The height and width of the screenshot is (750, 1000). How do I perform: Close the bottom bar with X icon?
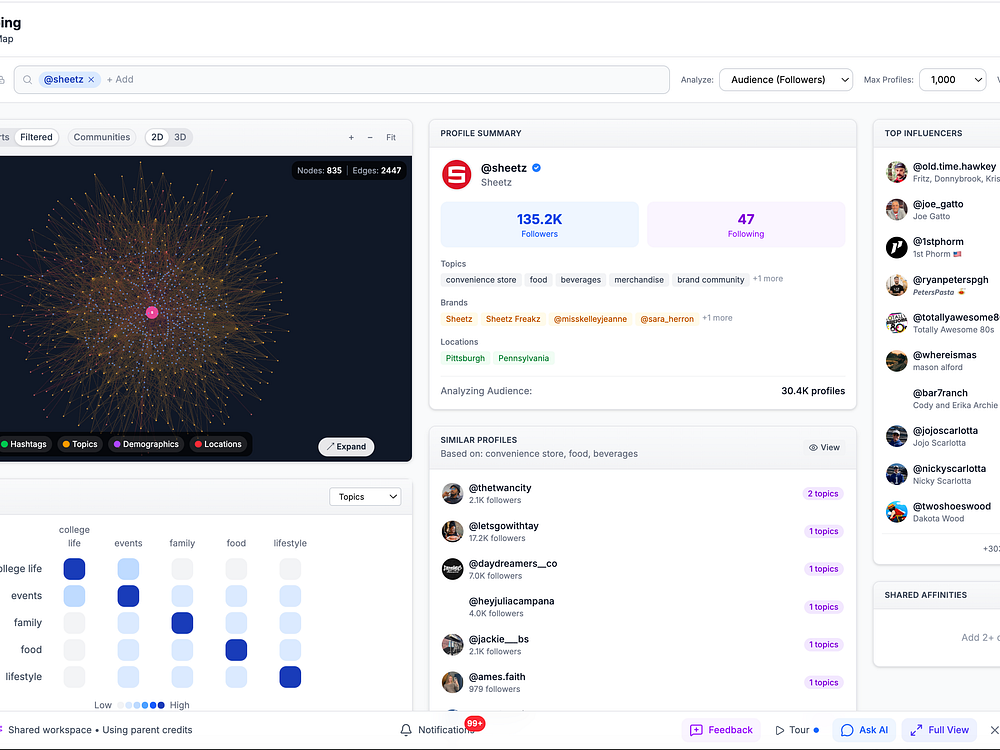(x=994, y=730)
